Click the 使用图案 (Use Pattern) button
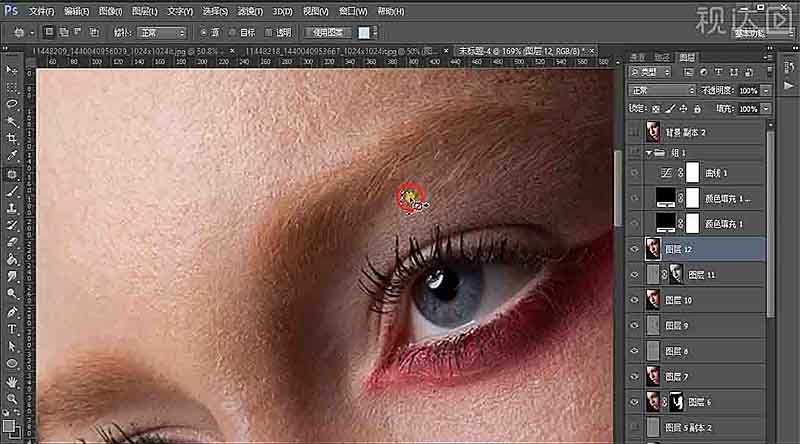800x444 pixels. click(x=328, y=33)
